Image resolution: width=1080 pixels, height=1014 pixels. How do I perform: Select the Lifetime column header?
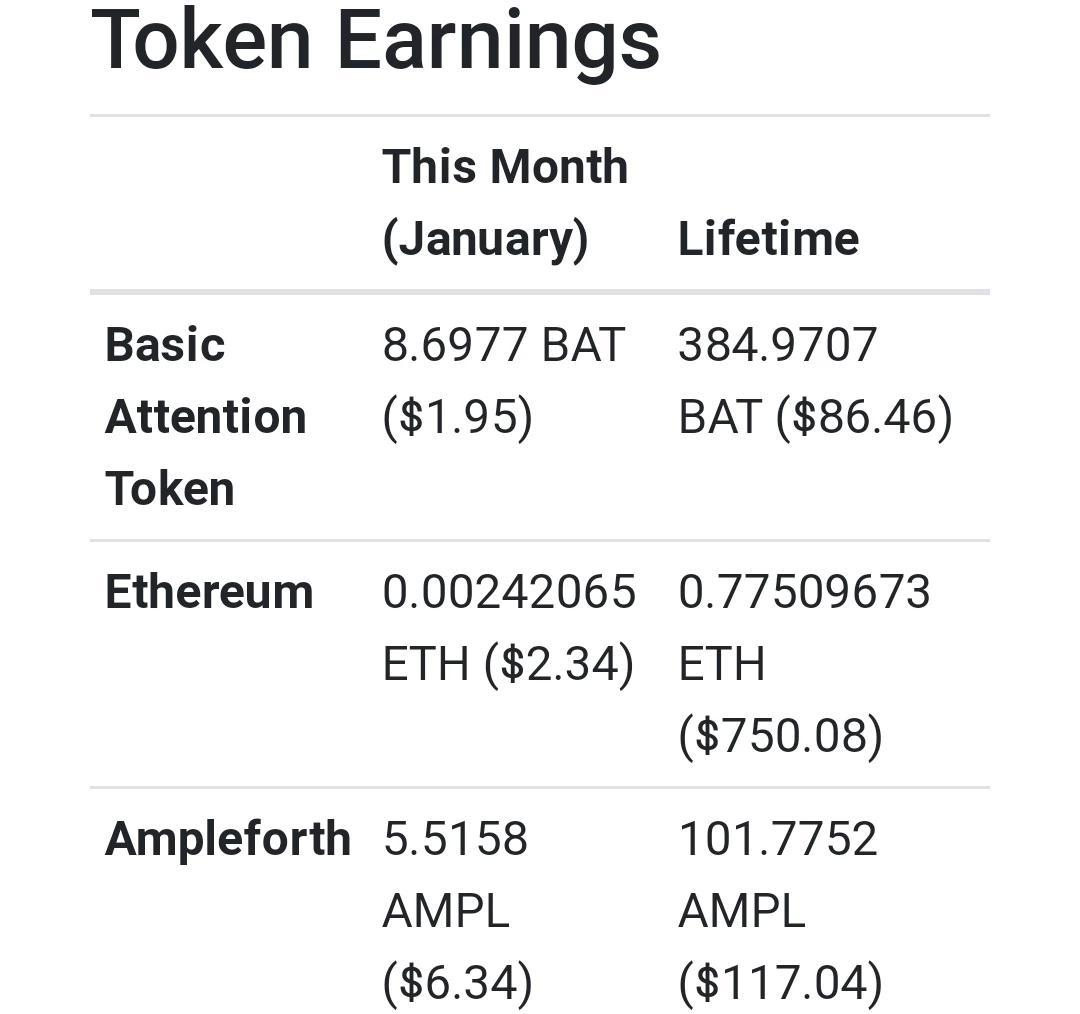(769, 238)
